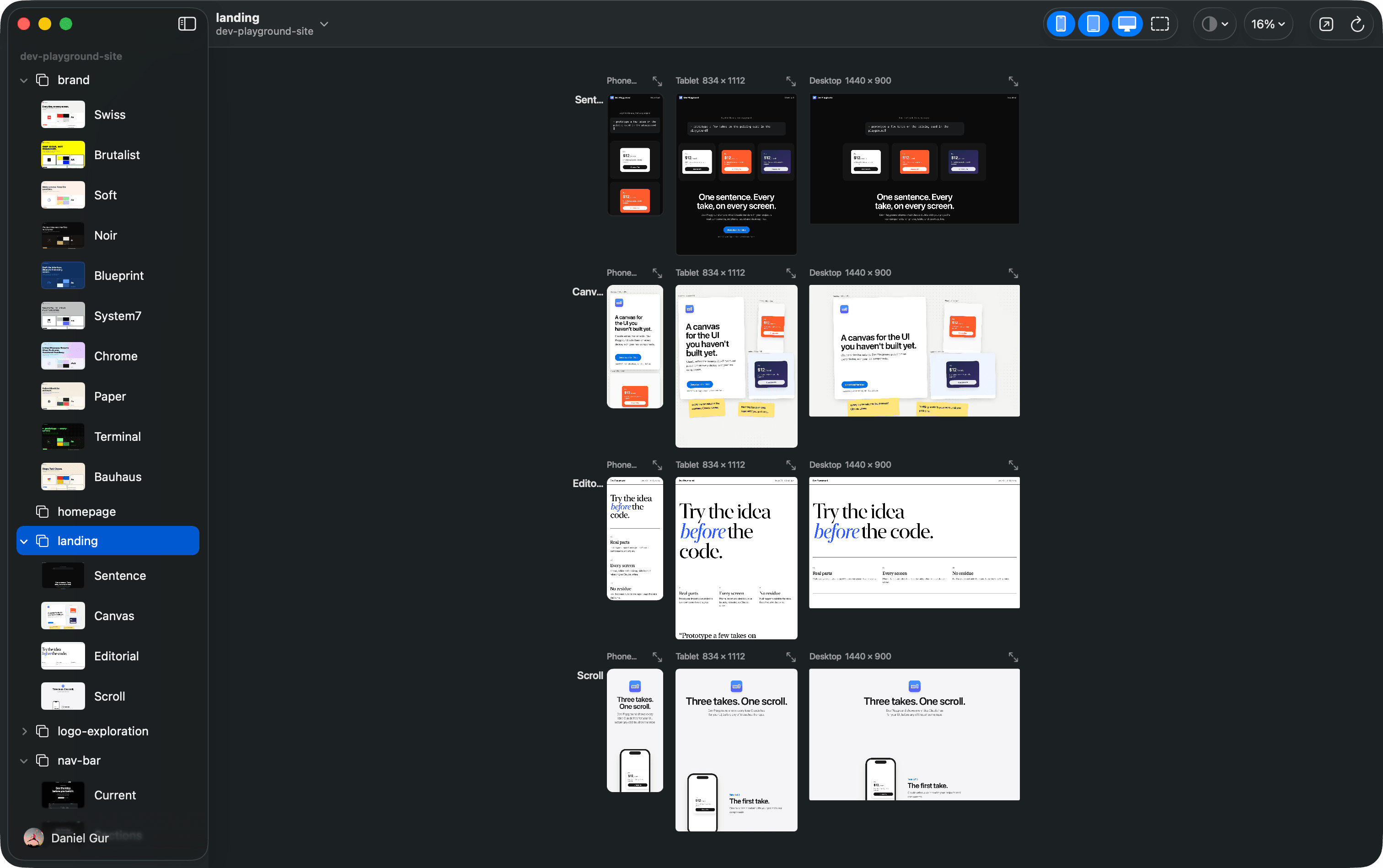Image resolution: width=1383 pixels, height=868 pixels.
Task: Open Daniel Gur user profile
Action: coord(66,837)
